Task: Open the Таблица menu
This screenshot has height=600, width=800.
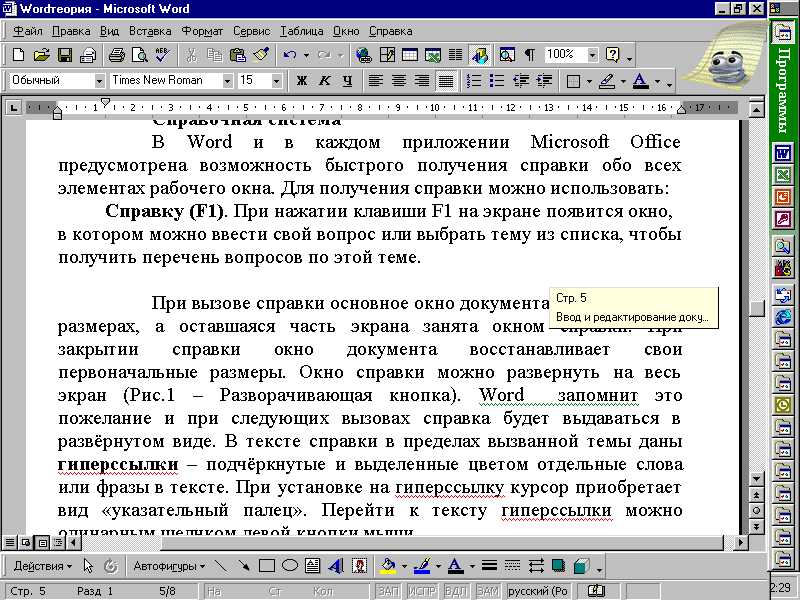Action: click(302, 31)
